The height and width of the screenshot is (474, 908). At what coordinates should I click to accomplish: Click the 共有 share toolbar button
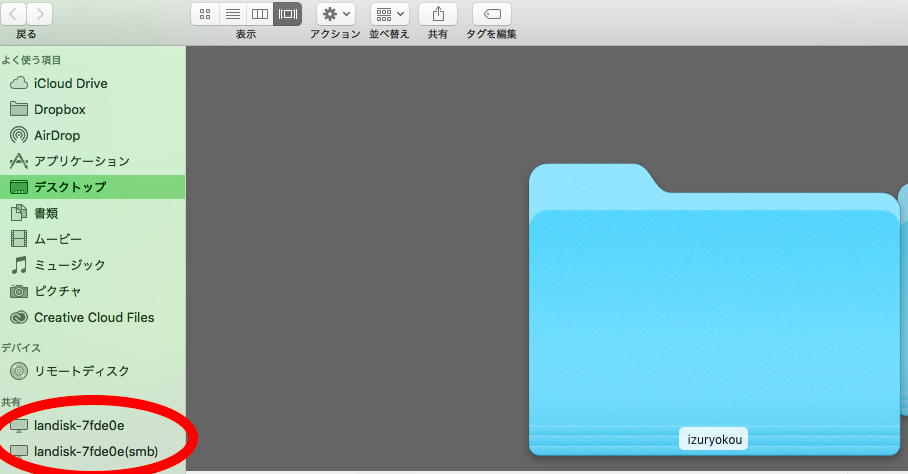[438, 14]
